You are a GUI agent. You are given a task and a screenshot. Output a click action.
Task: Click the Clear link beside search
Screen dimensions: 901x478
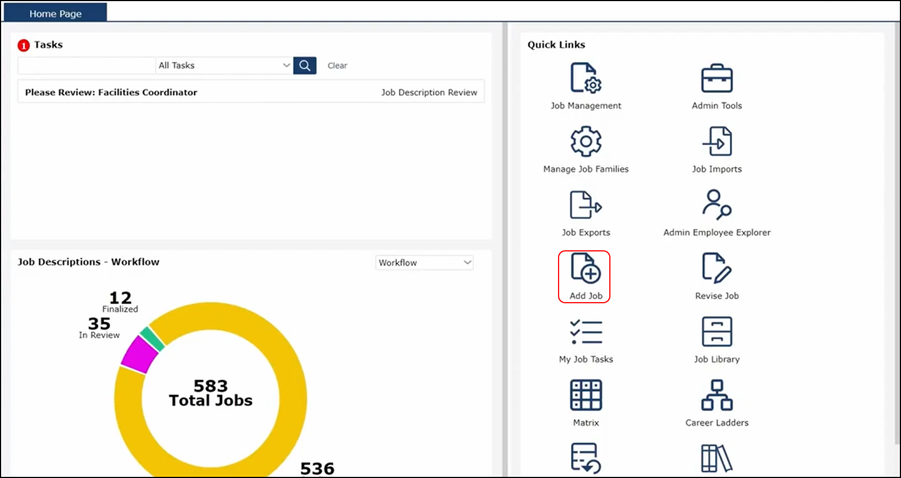tap(337, 66)
